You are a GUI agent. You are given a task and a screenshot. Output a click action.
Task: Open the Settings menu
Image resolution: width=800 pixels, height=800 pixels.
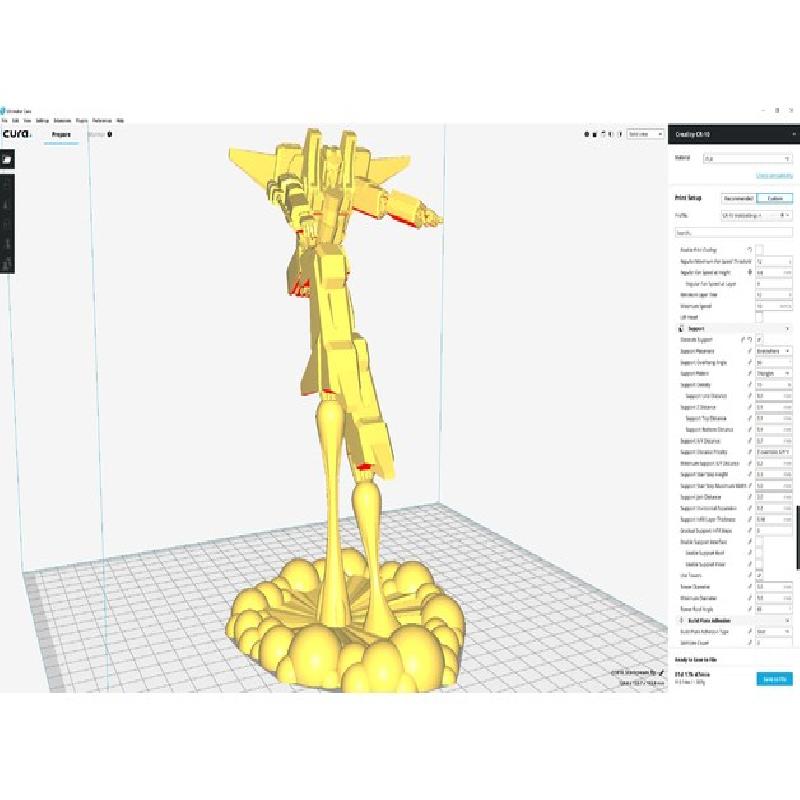42,121
